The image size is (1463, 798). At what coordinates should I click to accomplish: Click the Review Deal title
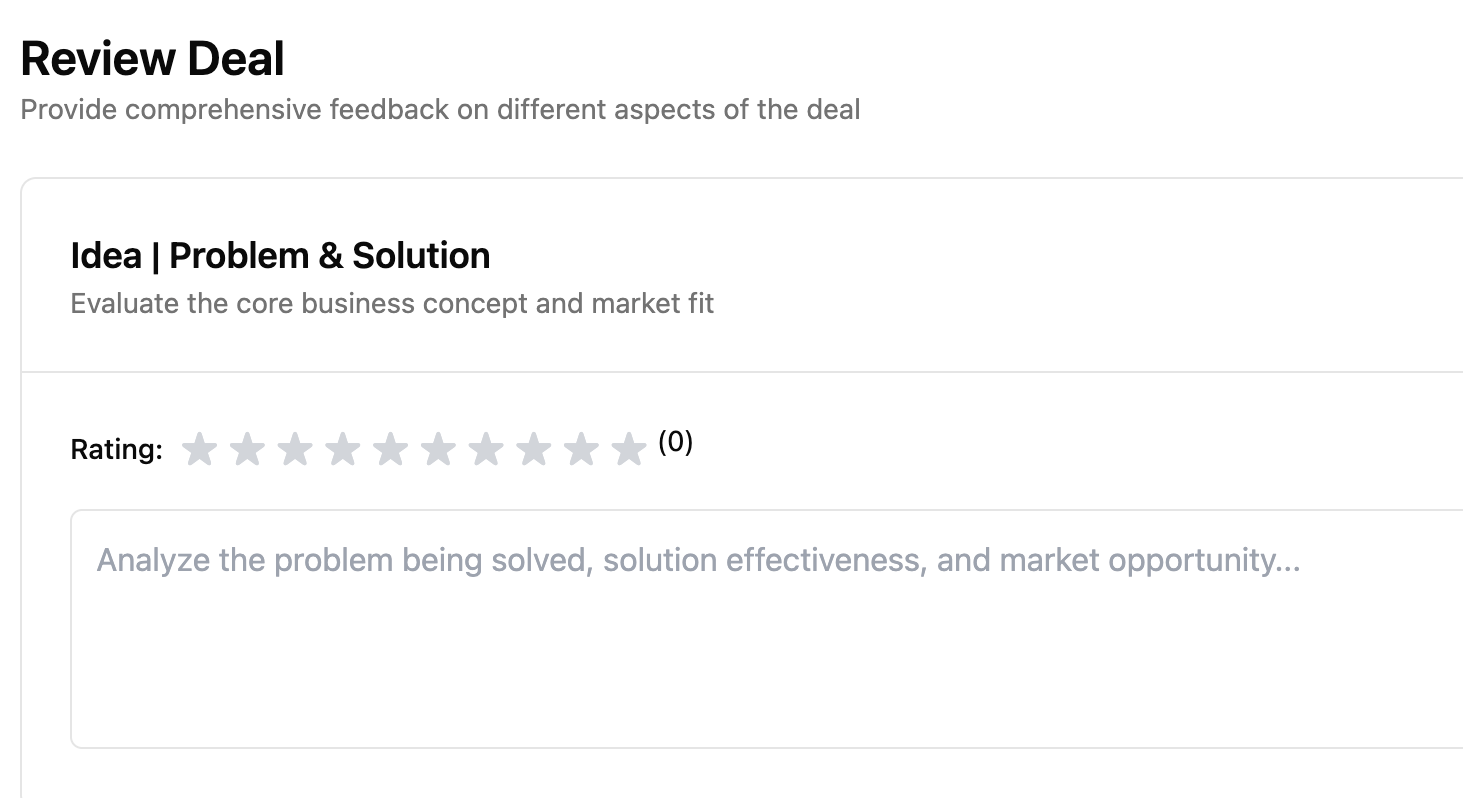pyautogui.click(x=152, y=58)
